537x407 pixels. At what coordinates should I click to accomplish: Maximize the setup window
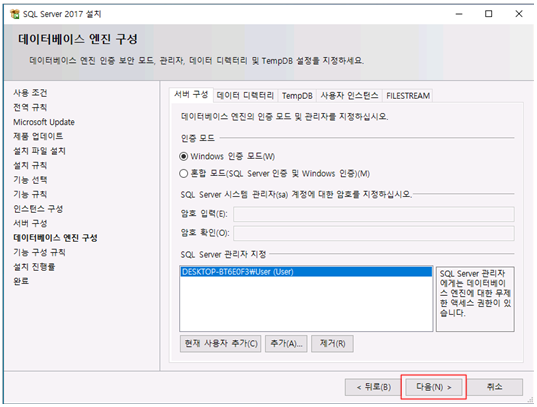pos(488,14)
